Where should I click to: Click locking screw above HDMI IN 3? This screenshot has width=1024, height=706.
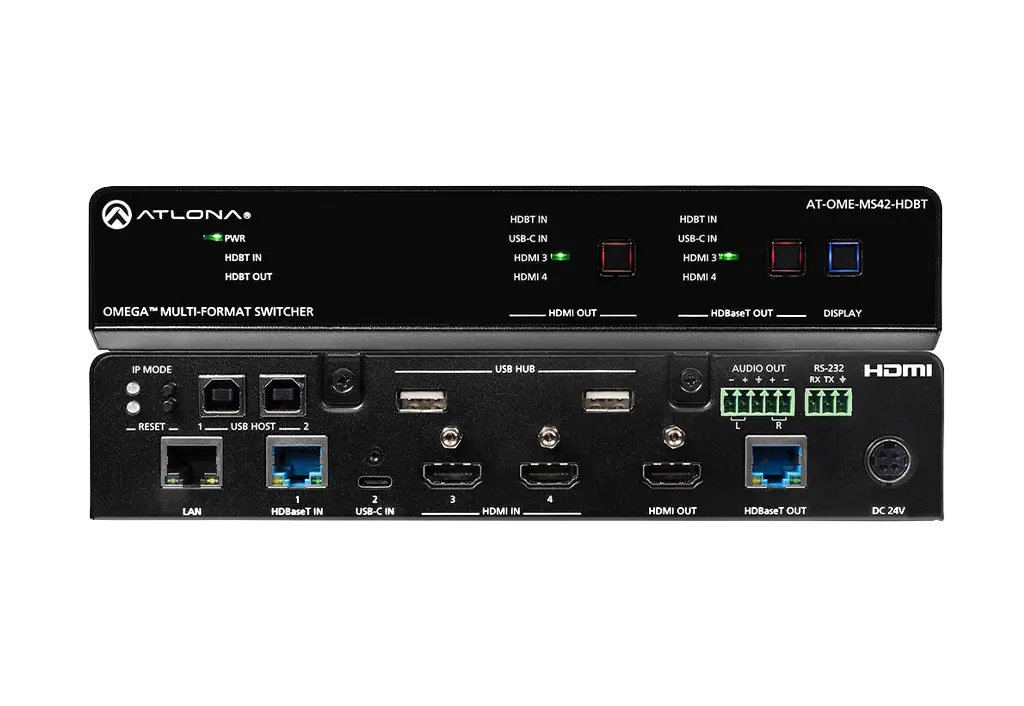pos(450,437)
